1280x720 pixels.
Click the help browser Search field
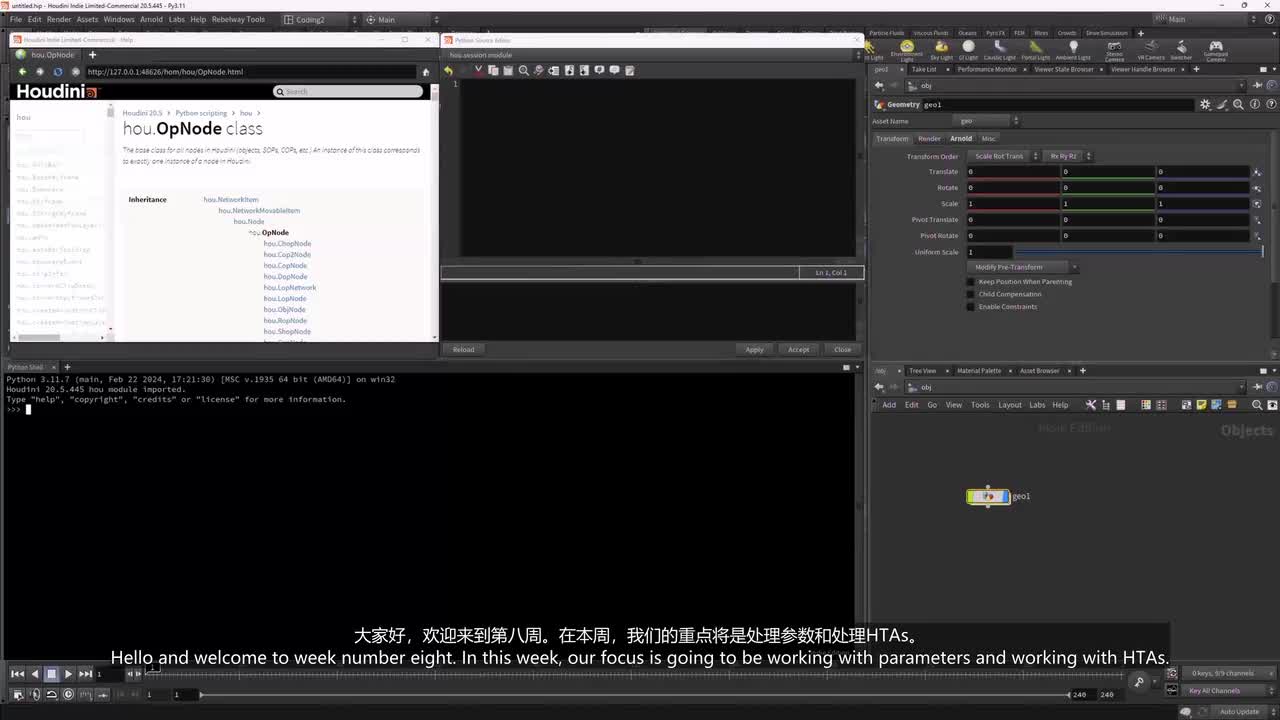point(348,91)
